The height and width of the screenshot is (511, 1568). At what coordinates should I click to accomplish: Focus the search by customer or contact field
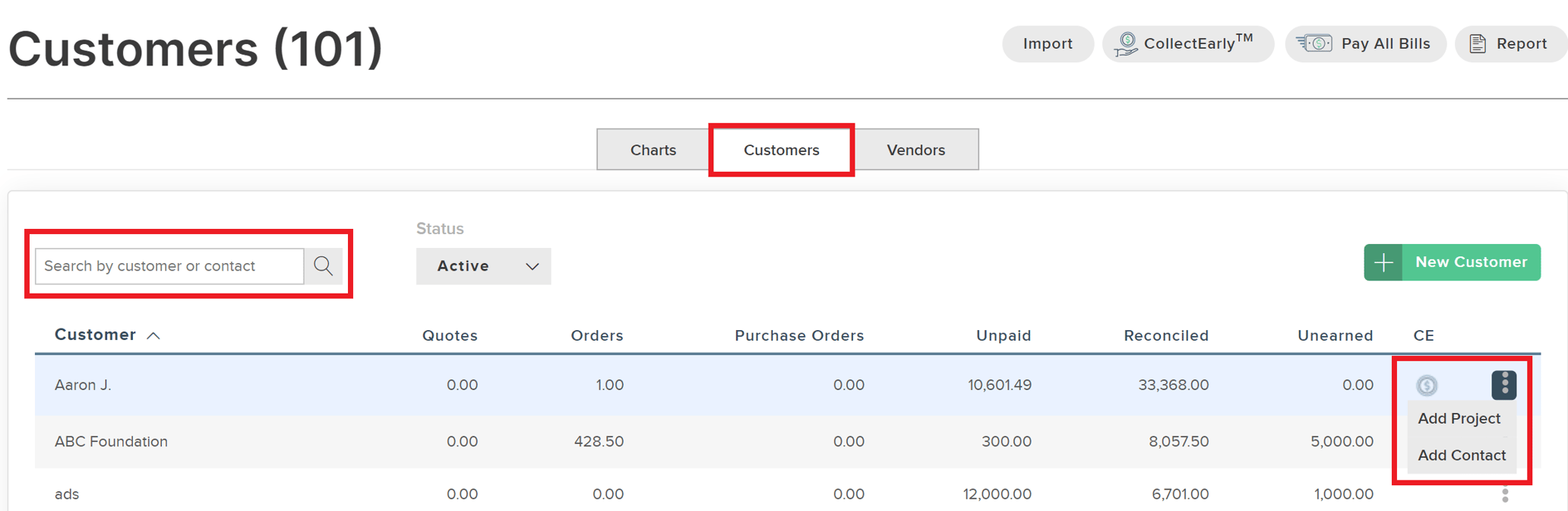170,266
